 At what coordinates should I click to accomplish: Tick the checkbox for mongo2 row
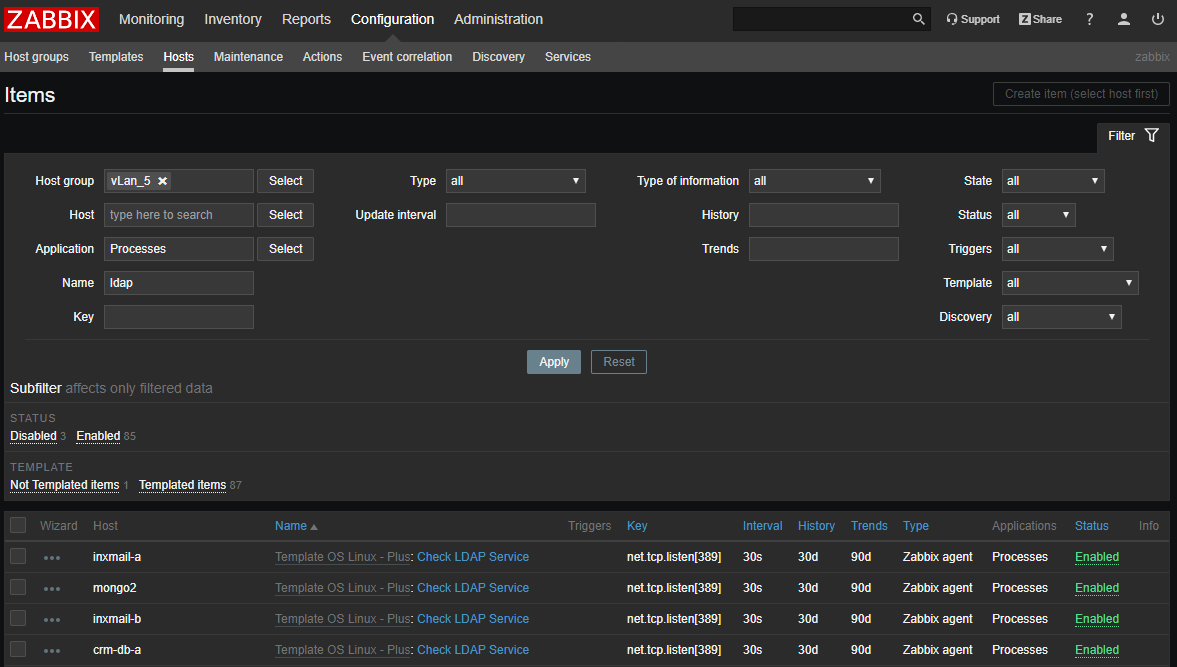18,588
